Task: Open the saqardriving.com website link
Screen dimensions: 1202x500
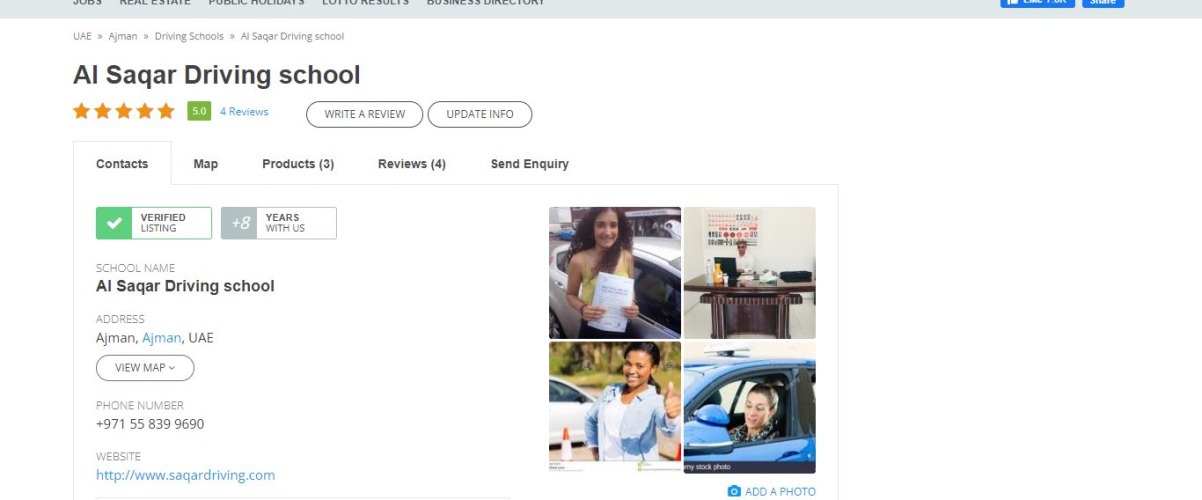Action: pyautogui.click(x=185, y=475)
